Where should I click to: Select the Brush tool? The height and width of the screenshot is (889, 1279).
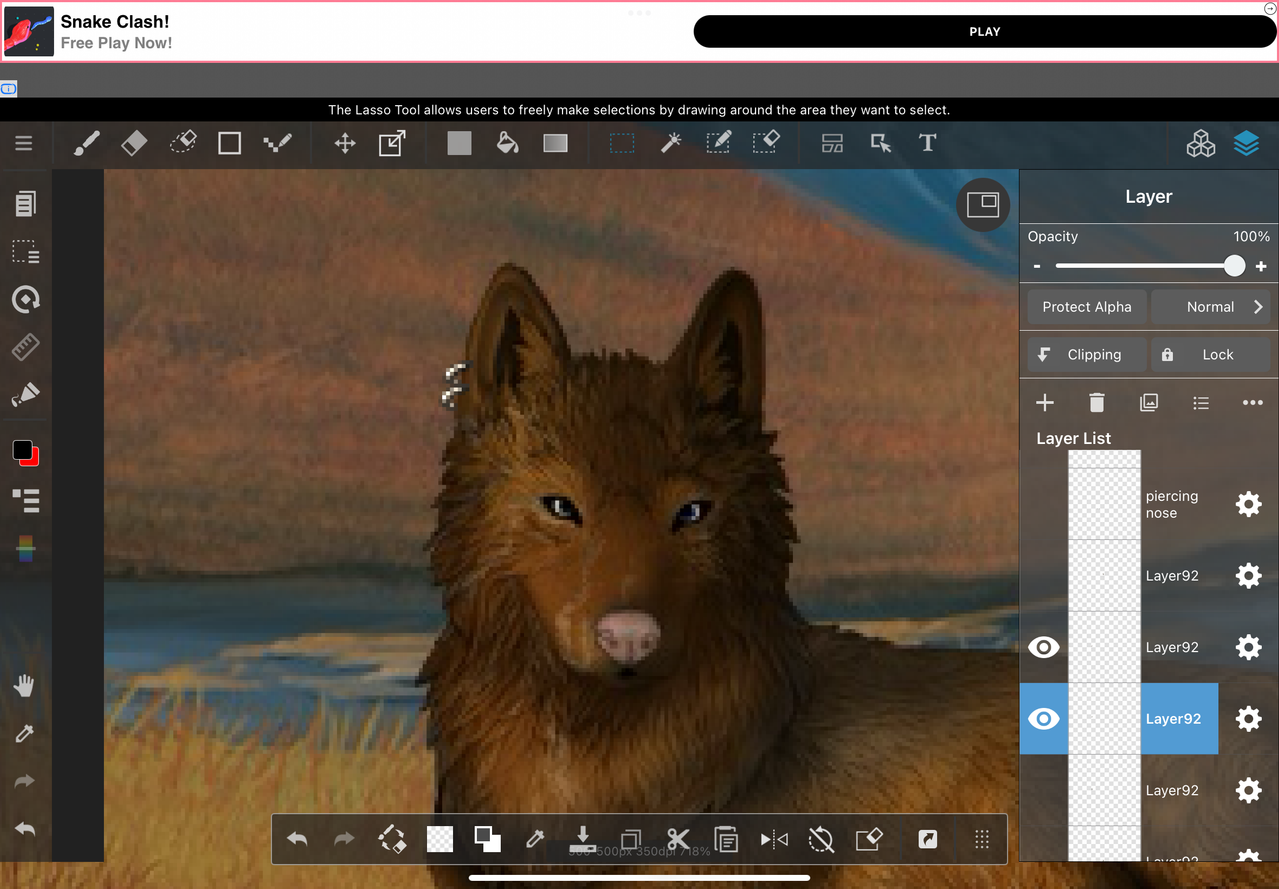(87, 144)
